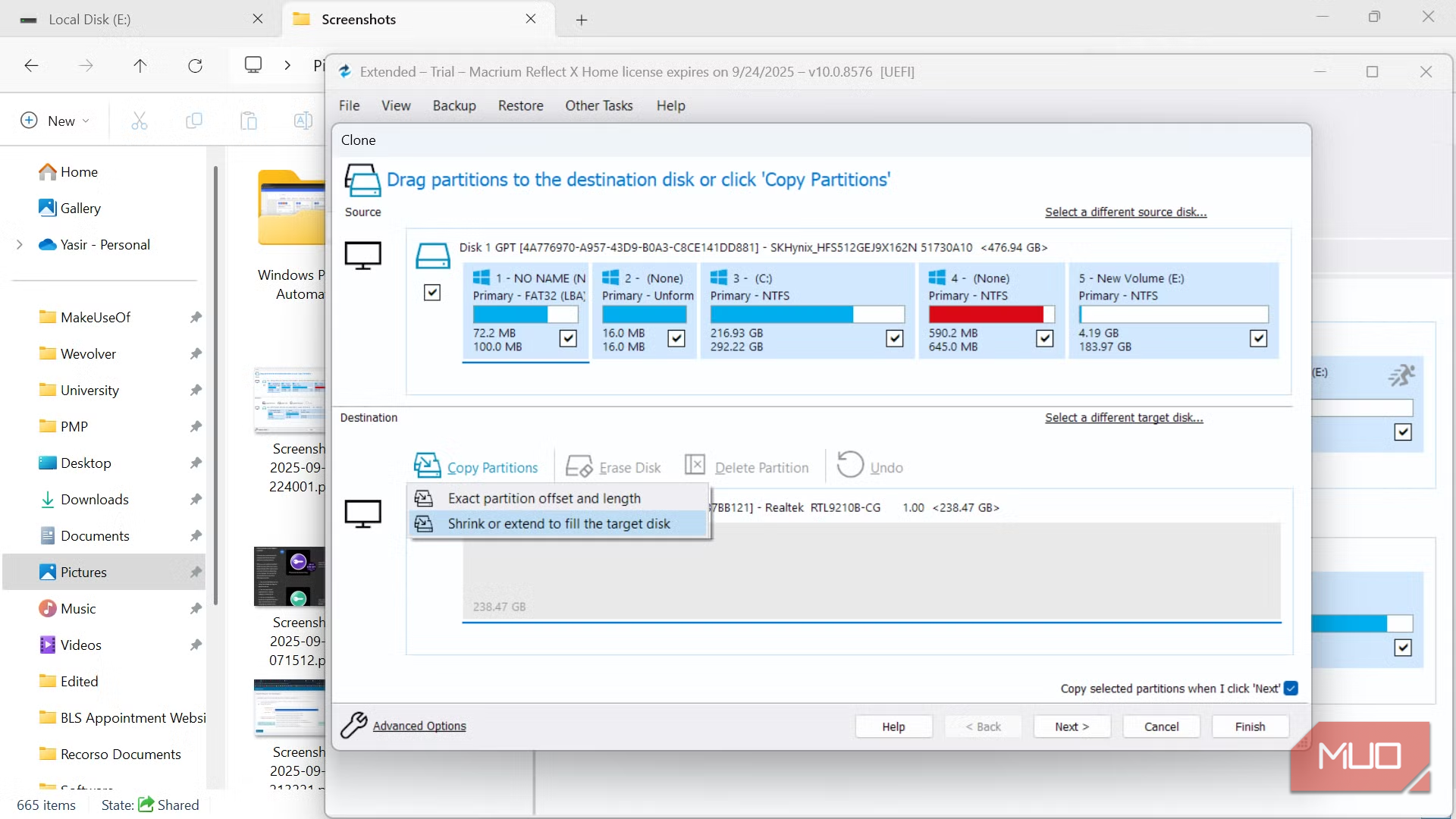The width and height of the screenshot is (1456, 819).
Task: Open Advanced Options wrench icon
Action: click(354, 725)
